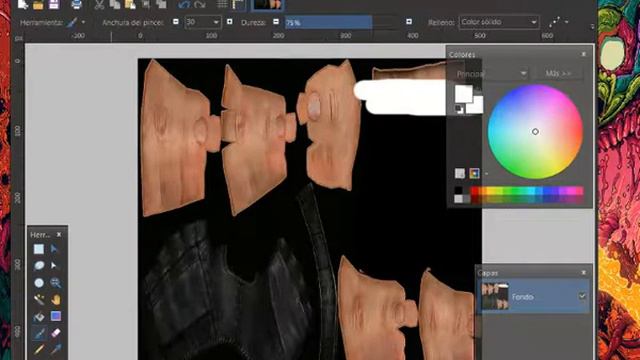Click the add color to palette icon
The image size is (640, 360).
click(x=460, y=173)
